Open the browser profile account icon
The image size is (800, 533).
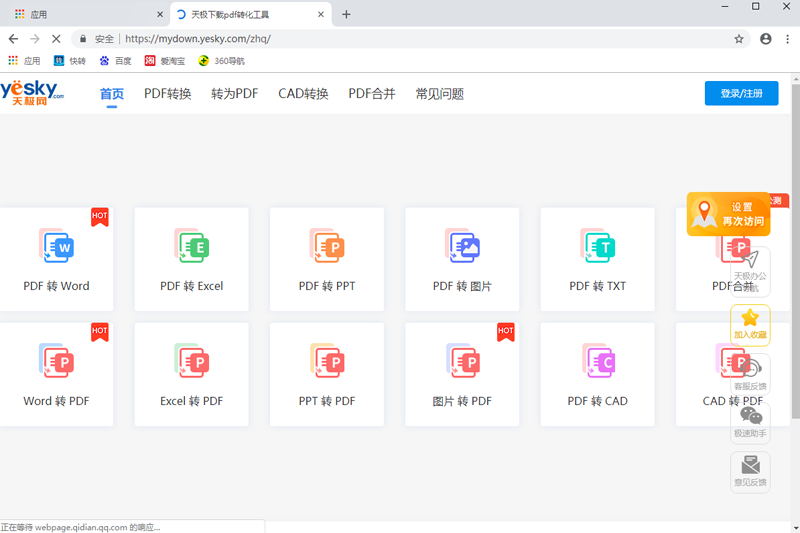(x=765, y=39)
